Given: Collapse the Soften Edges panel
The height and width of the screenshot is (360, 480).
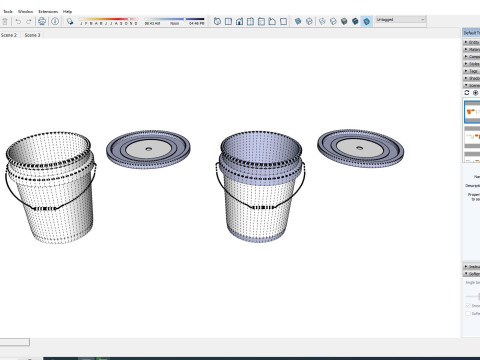Looking at the screenshot, I should point(471,274).
